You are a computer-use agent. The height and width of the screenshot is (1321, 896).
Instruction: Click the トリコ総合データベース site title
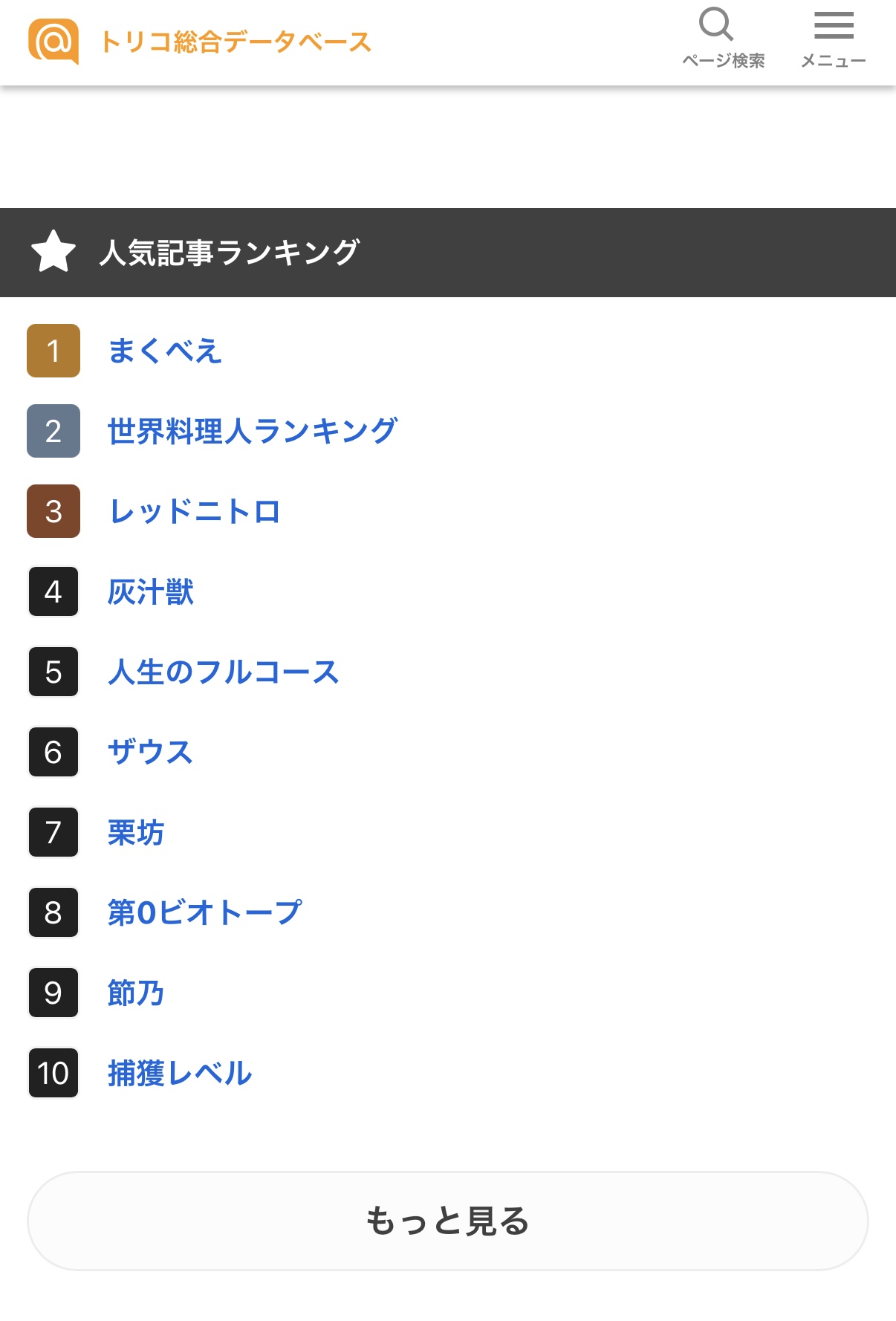coord(236,42)
